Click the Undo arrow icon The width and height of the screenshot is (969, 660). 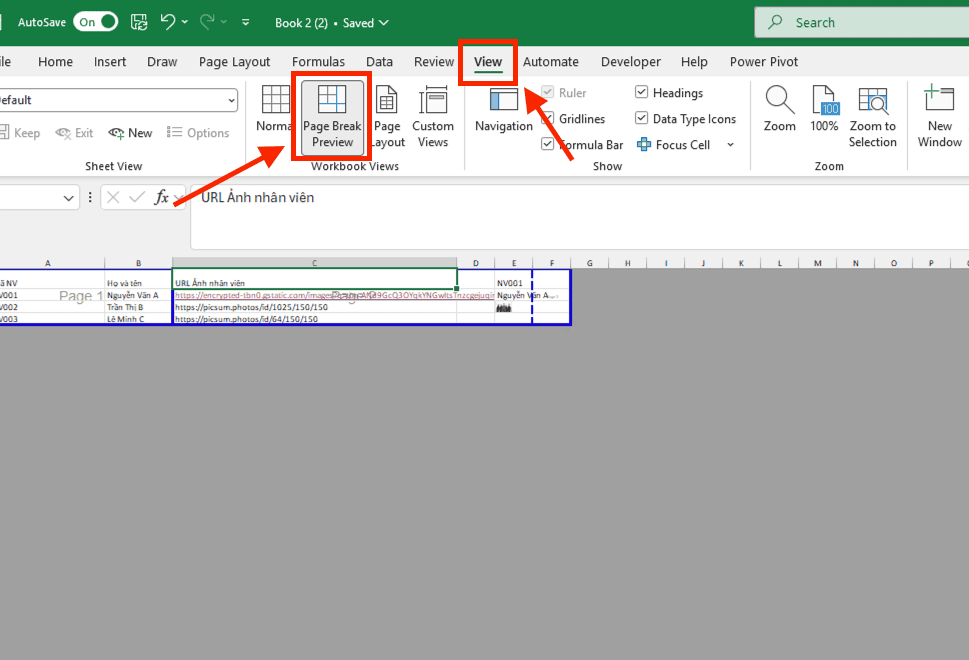pos(167,22)
